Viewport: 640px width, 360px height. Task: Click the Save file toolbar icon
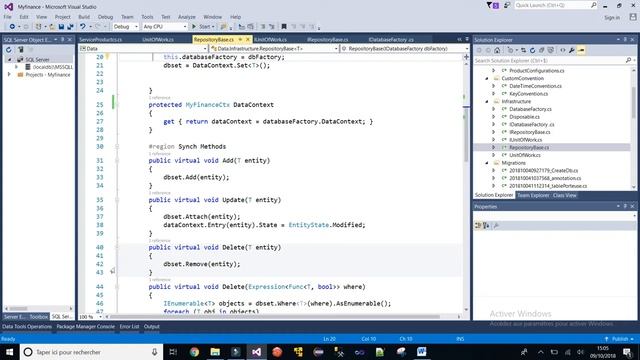pyautogui.click(x=61, y=27)
